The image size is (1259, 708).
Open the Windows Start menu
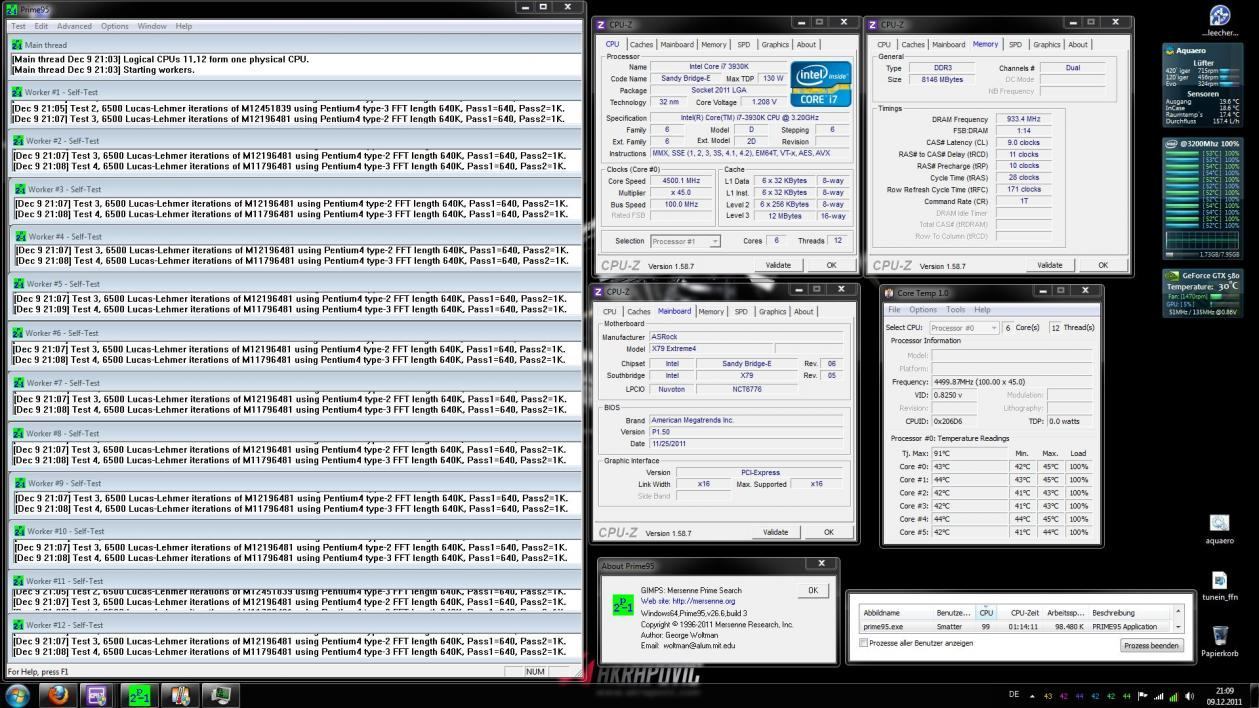18,695
